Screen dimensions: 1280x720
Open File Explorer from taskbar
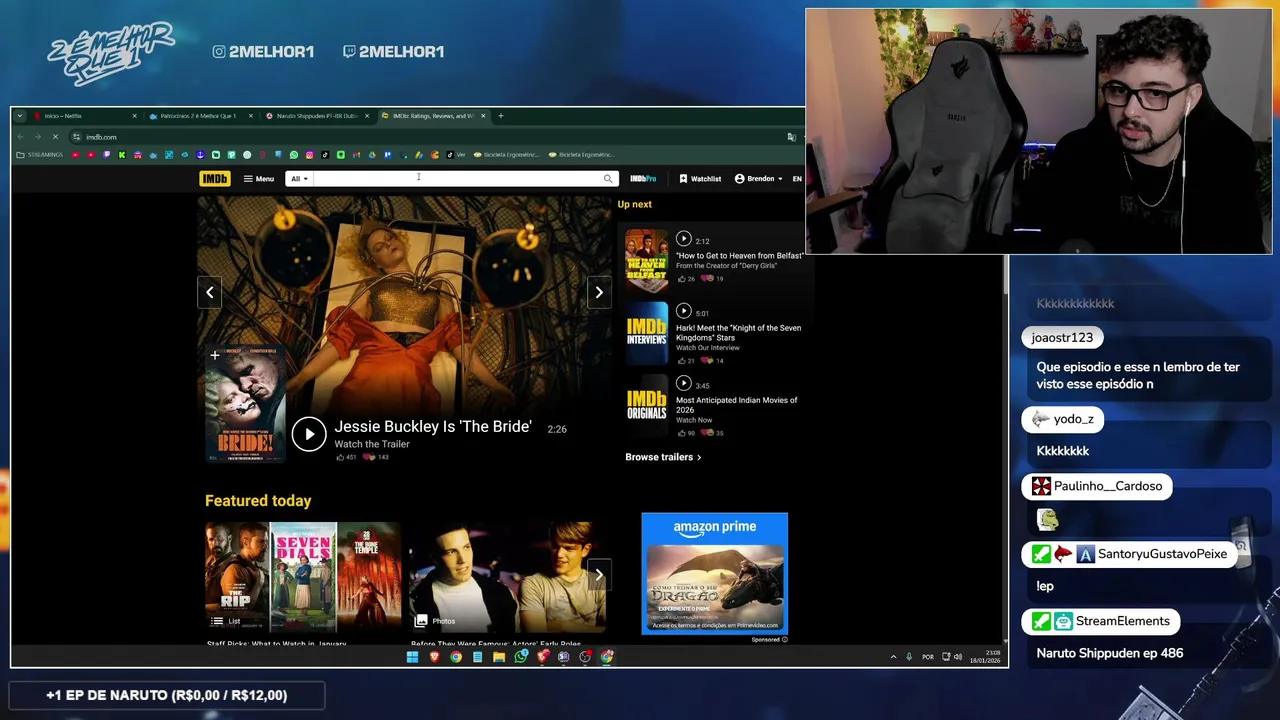pyautogui.click(x=499, y=657)
